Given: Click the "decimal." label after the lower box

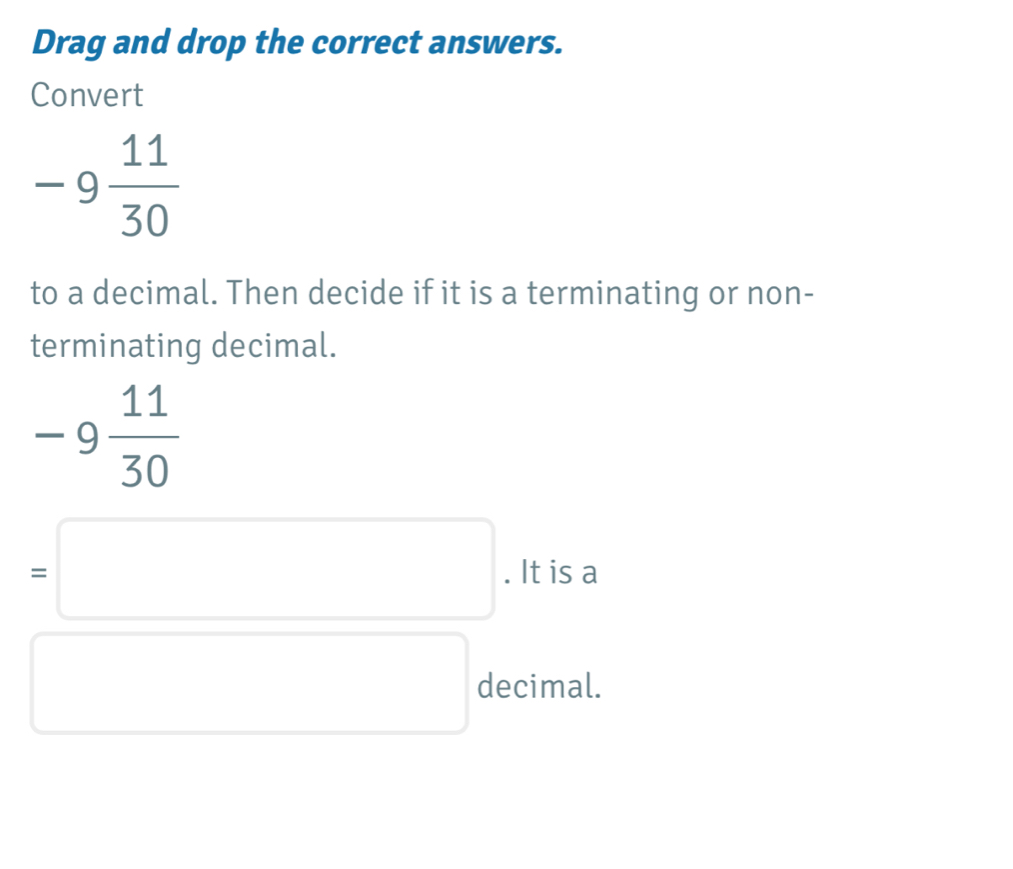Looking at the screenshot, I should pyautogui.click(x=540, y=686).
